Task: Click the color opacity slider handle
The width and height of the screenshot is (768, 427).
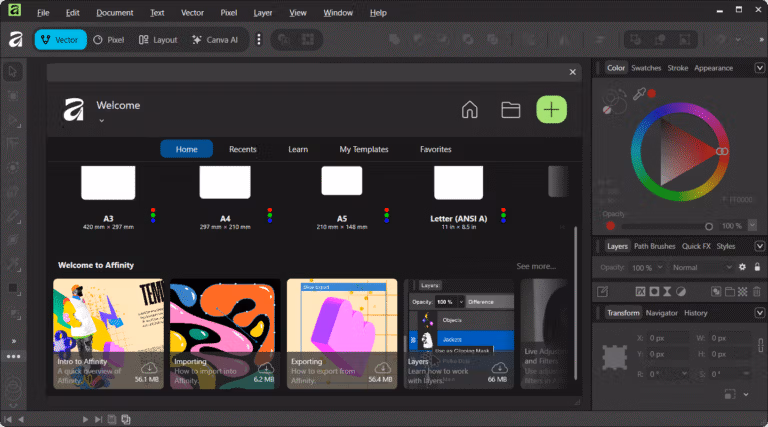Action: click(x=709, y=226)
